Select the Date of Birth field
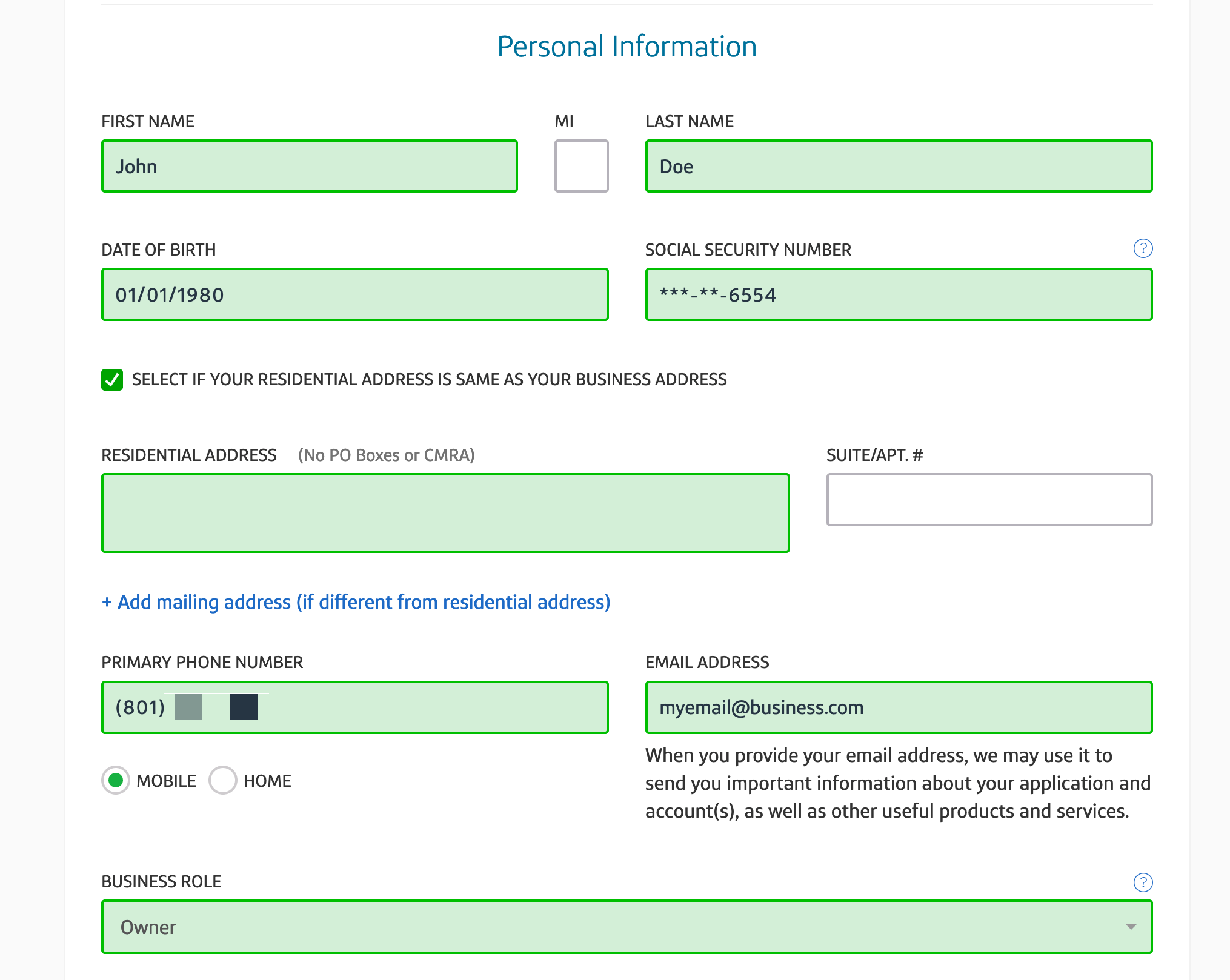Image resolution: width=1230 pixels, height=980 pixels. (x=355, y=294)
